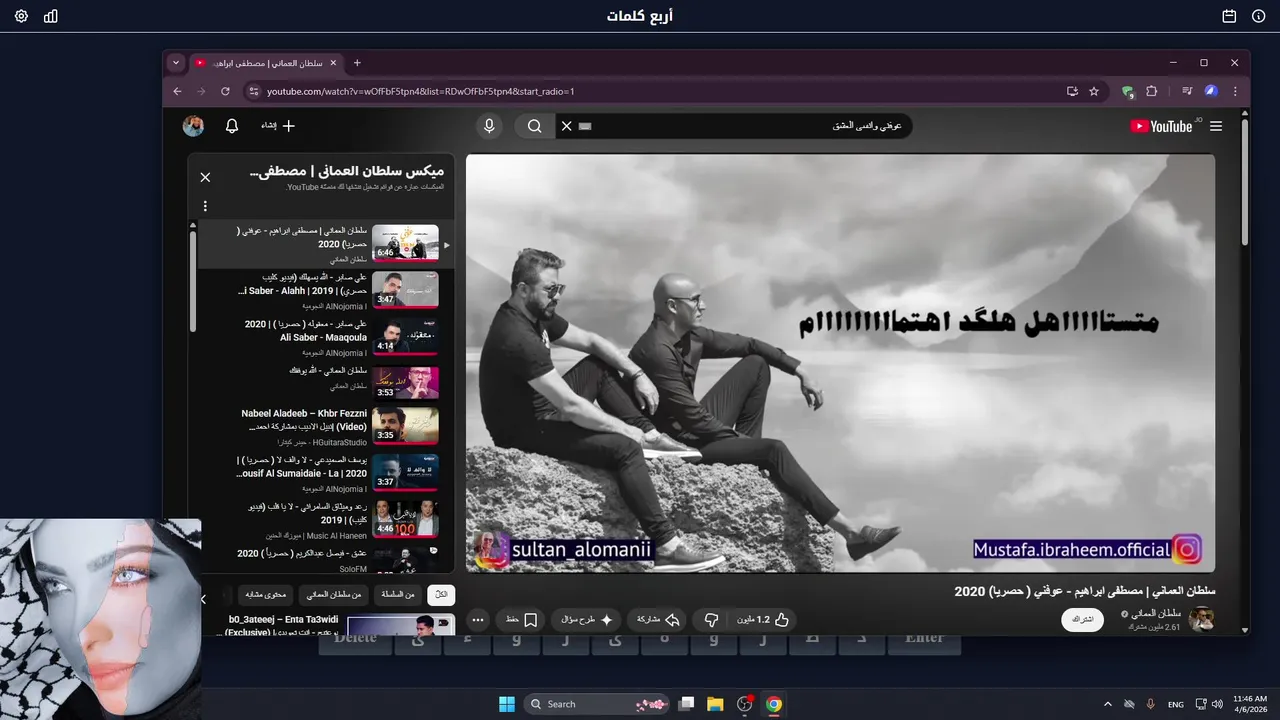The image size is (1280, 720).
Task: Subscribe to سلطان العماني channel
Action: click(1083, 620)
